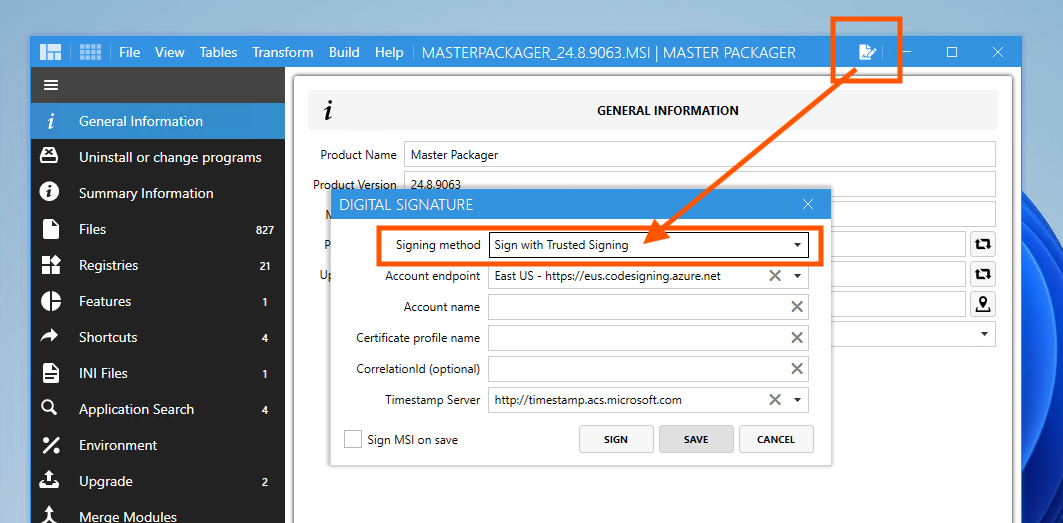Click the Summary Information icon
Screen dimensions: 1063x523
pyautogui.click(x=49, y=192)
